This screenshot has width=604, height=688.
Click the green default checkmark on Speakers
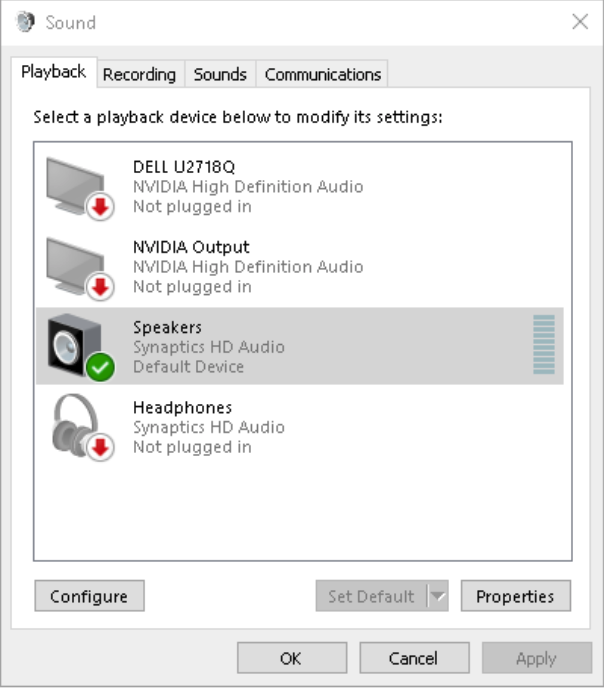(101, 367)
